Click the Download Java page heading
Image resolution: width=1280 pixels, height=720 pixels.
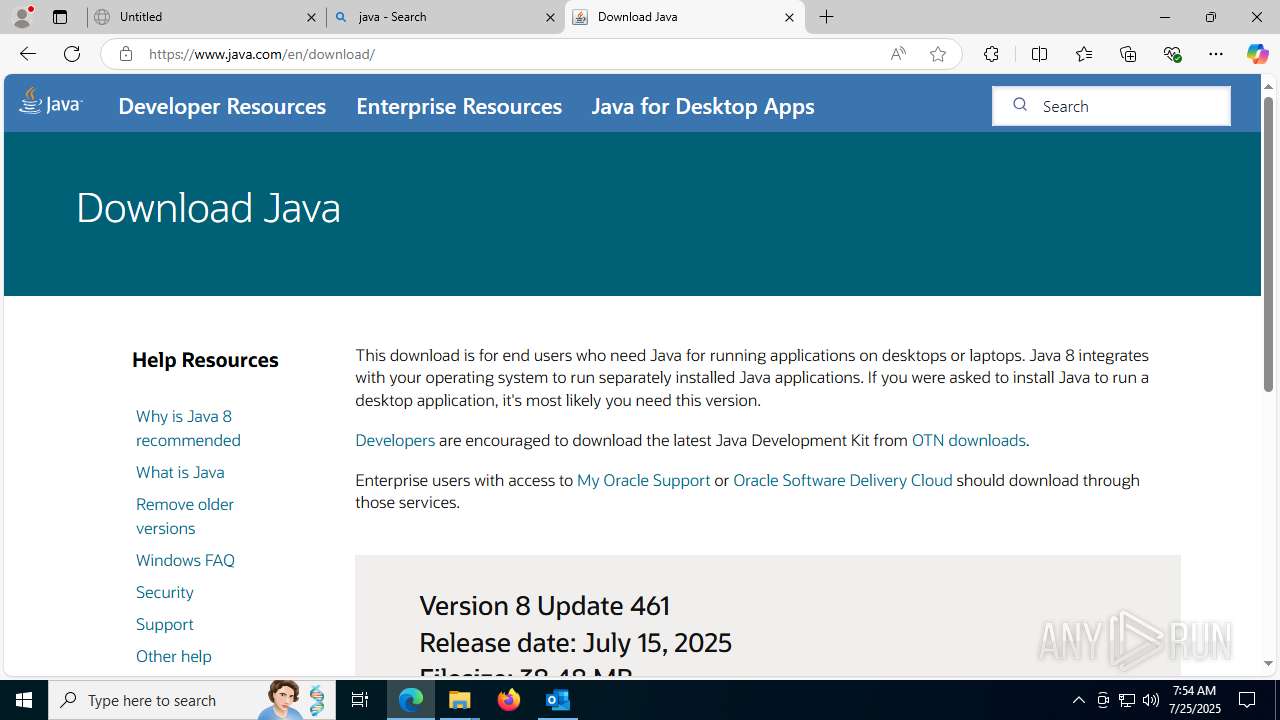tap(208, 207)
